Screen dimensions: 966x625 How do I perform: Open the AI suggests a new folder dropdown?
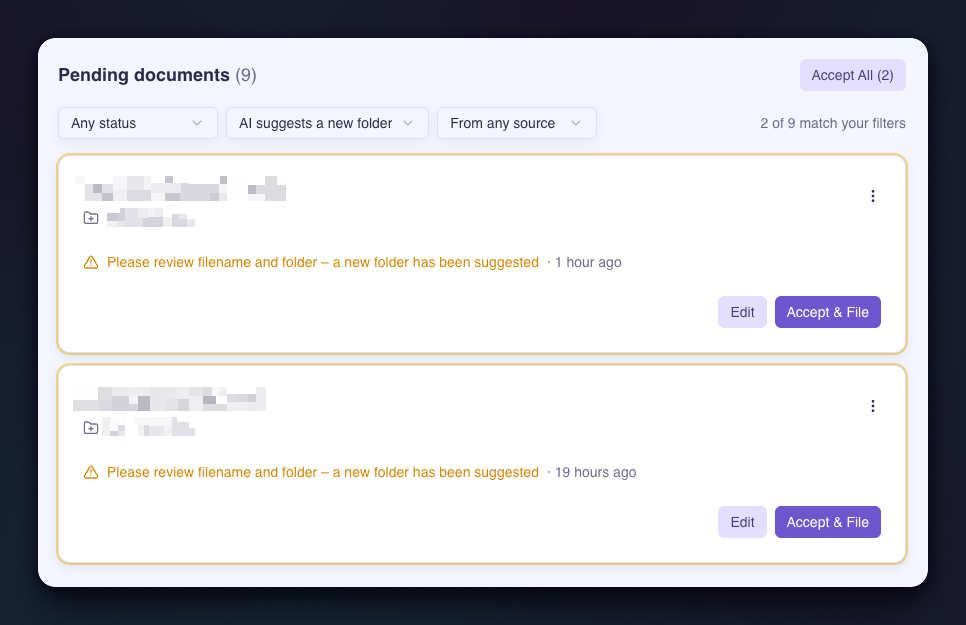point(327,123)
